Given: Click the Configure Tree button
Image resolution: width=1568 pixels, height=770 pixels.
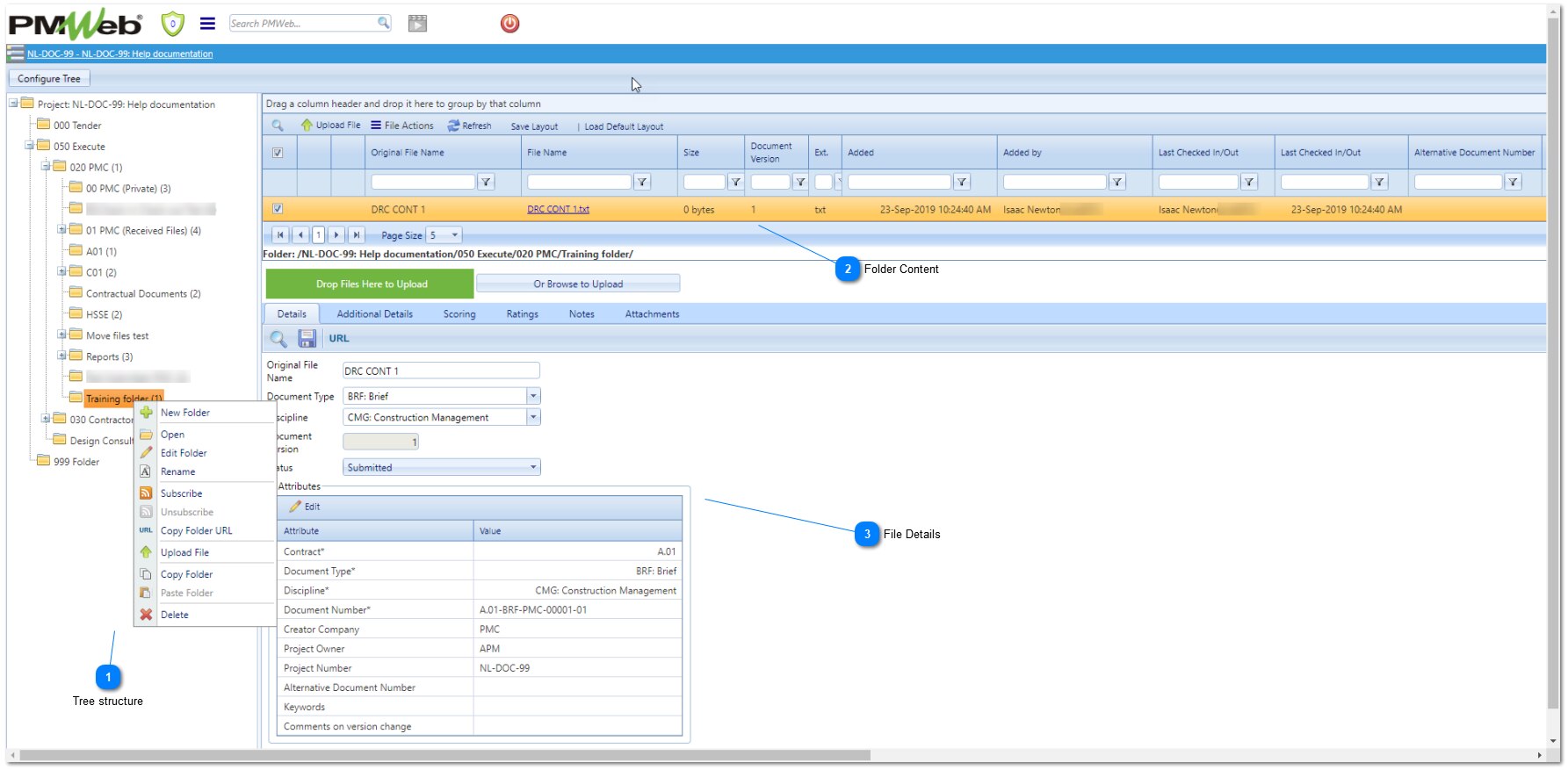Looking at the screenshot, I should click(49, 78).
